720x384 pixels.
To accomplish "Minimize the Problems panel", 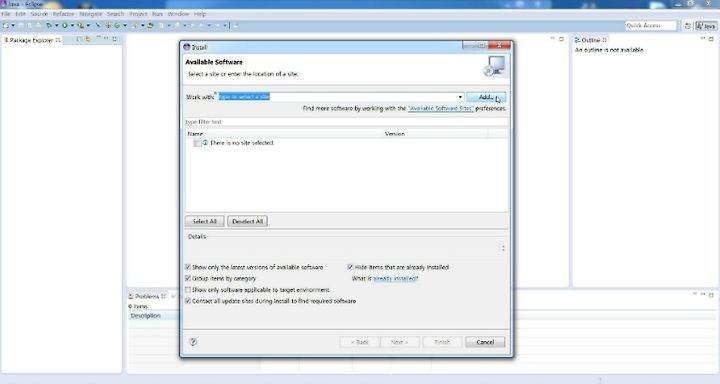I will [x=703, y=294].
